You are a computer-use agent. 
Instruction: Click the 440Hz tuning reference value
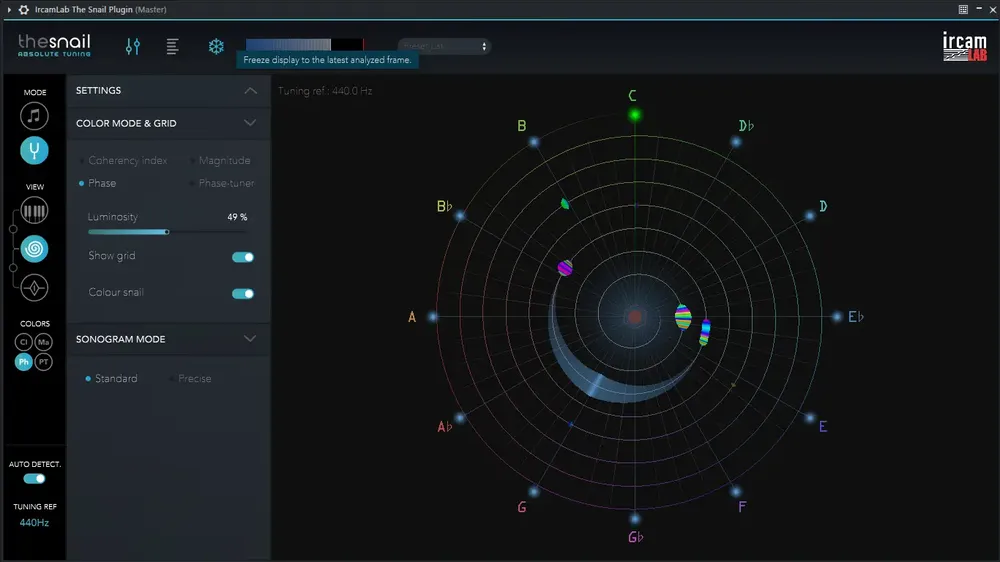(34, 522)
